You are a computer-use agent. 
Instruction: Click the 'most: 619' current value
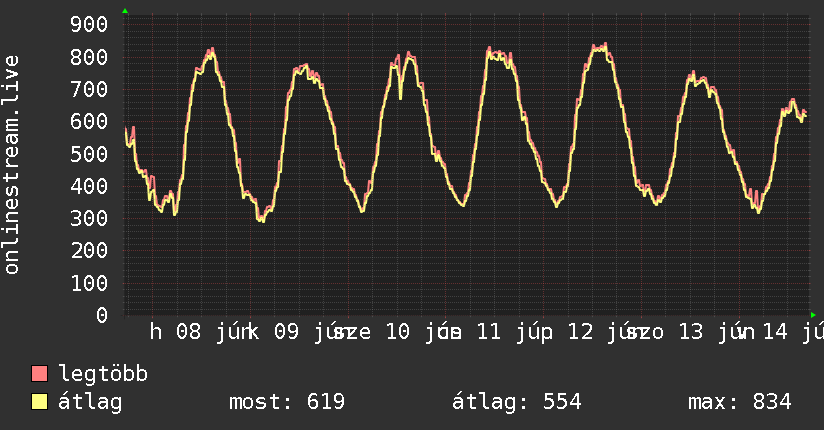[287, 402]
